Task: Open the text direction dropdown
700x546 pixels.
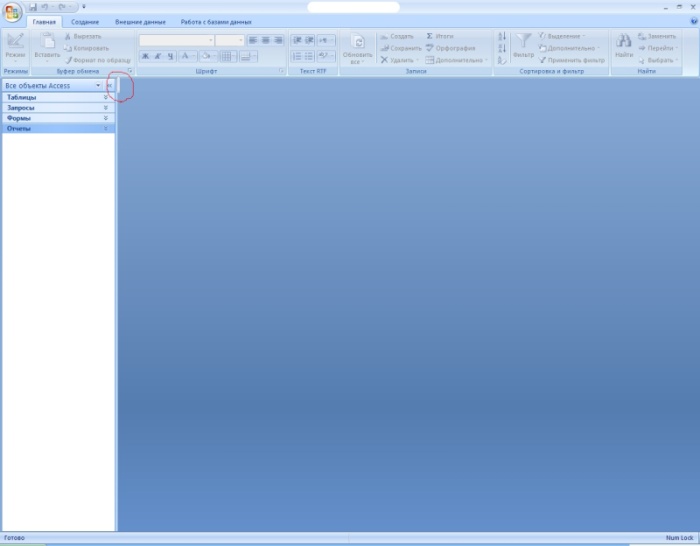Action: pyautogui.click(x=326, y=40)
